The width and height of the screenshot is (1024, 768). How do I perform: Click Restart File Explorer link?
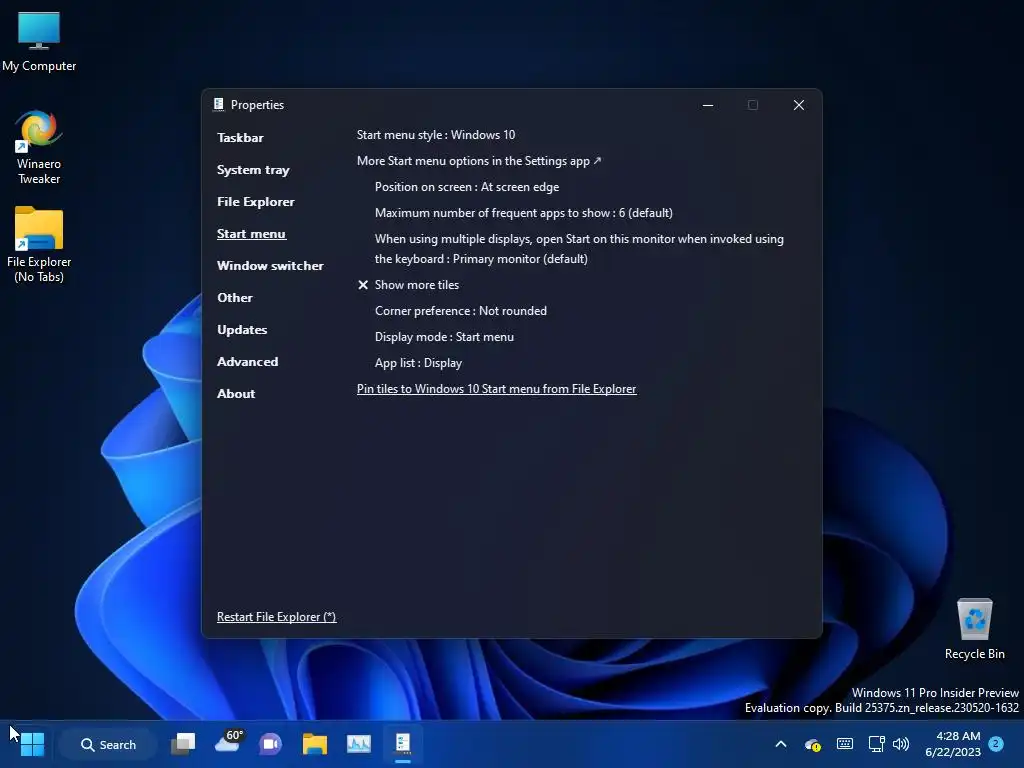tap(276, 617)
